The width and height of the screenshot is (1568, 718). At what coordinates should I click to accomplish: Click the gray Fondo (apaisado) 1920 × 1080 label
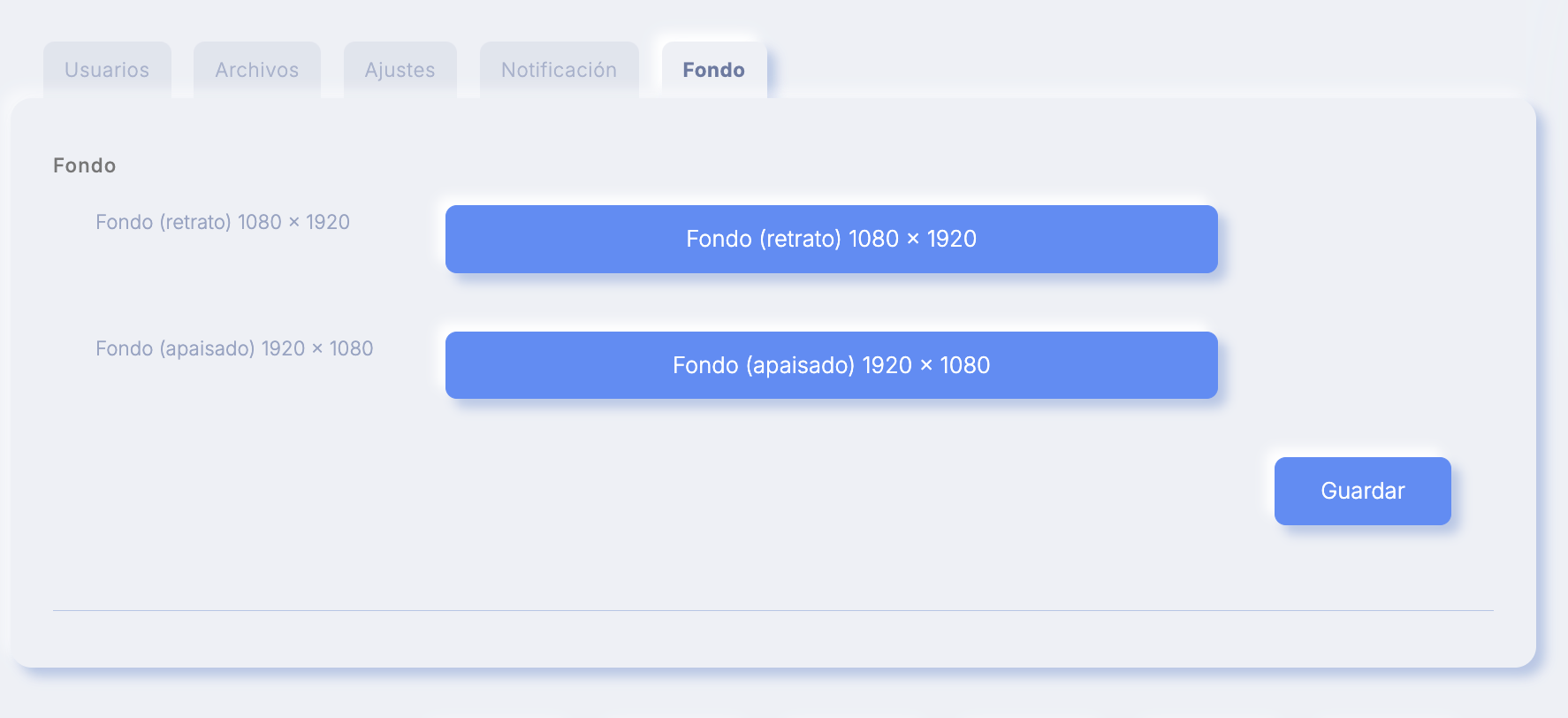click(234, 348)
